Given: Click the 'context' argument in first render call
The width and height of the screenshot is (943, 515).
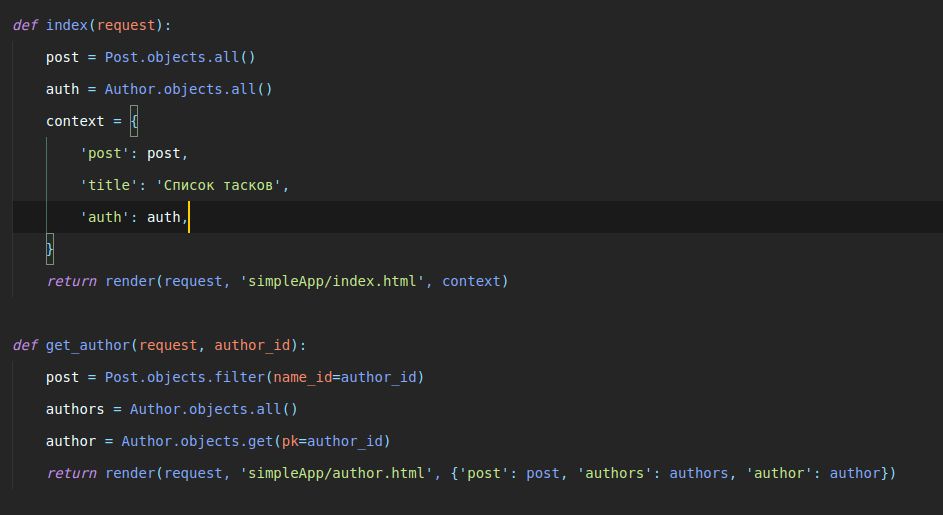Looking at the screenshot, I should pos(472,281).
